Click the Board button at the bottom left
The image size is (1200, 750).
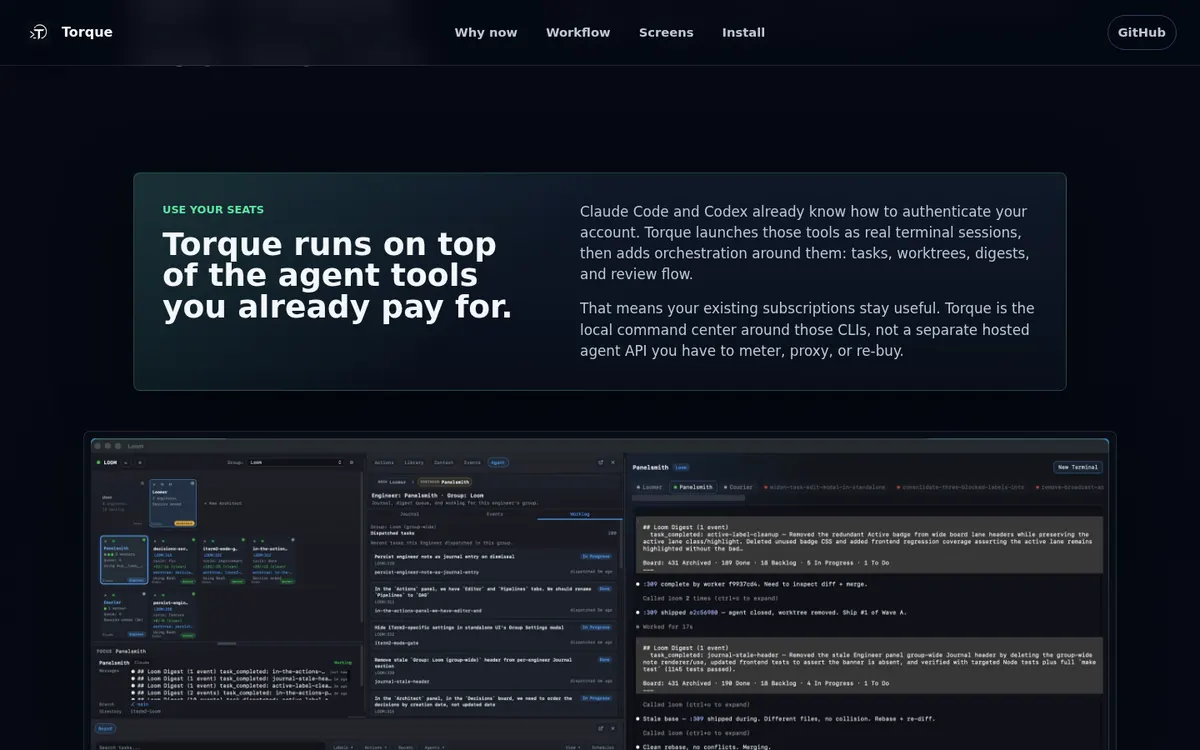tap(106, 729)
